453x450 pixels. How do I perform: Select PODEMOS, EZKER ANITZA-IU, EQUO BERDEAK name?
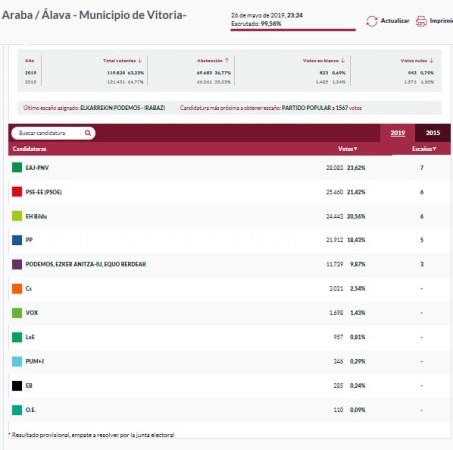pos(86,264)
